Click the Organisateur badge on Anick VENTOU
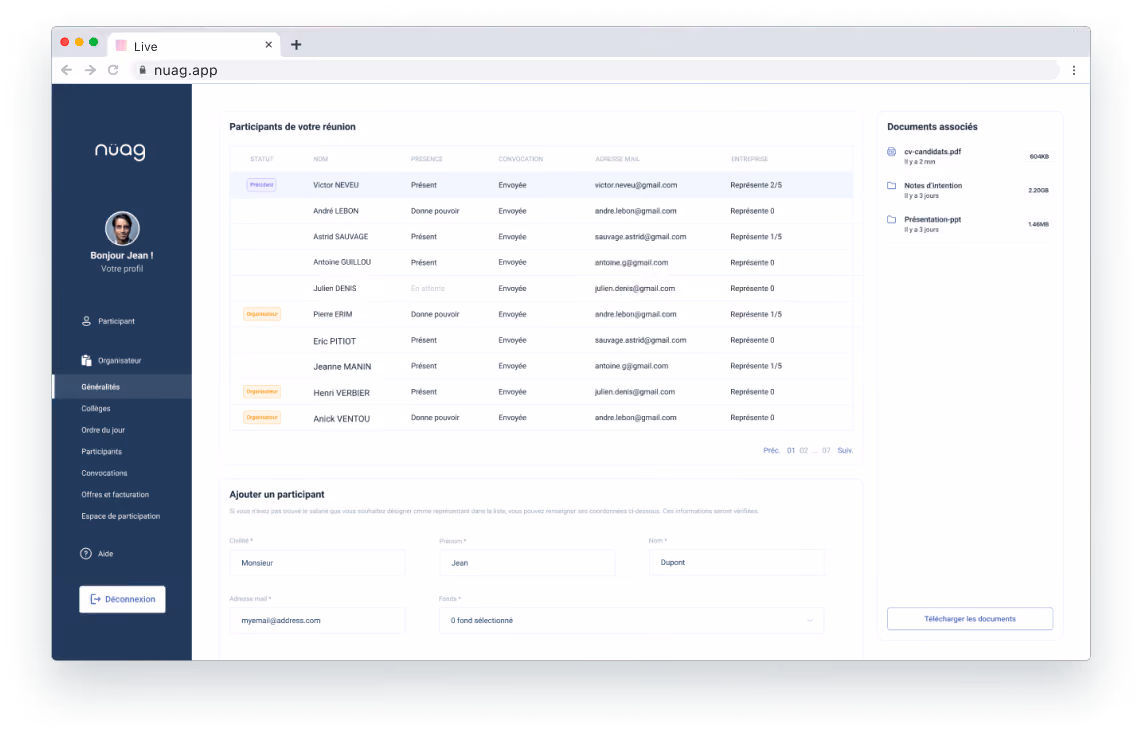Image resolution: width=1142 pixels, height=737 pixels. 261,417
